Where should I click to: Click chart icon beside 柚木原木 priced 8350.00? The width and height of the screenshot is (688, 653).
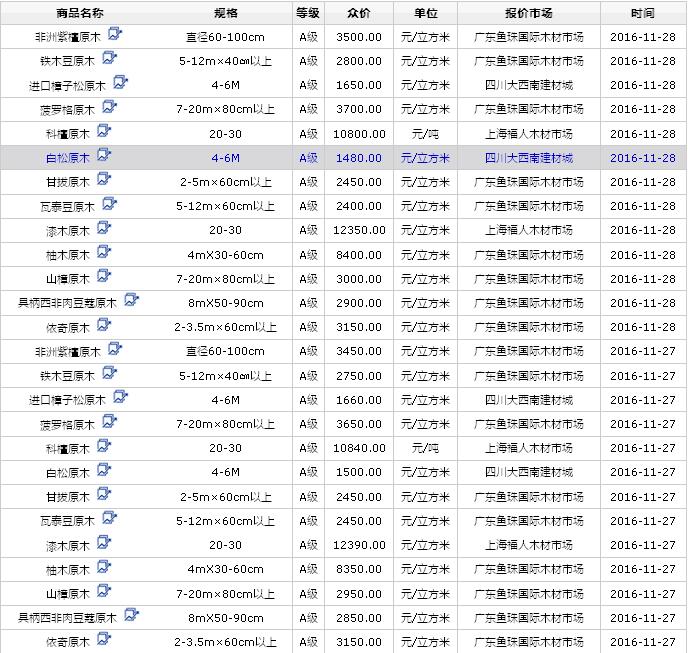pyautogui.click(x=104, y=568)
